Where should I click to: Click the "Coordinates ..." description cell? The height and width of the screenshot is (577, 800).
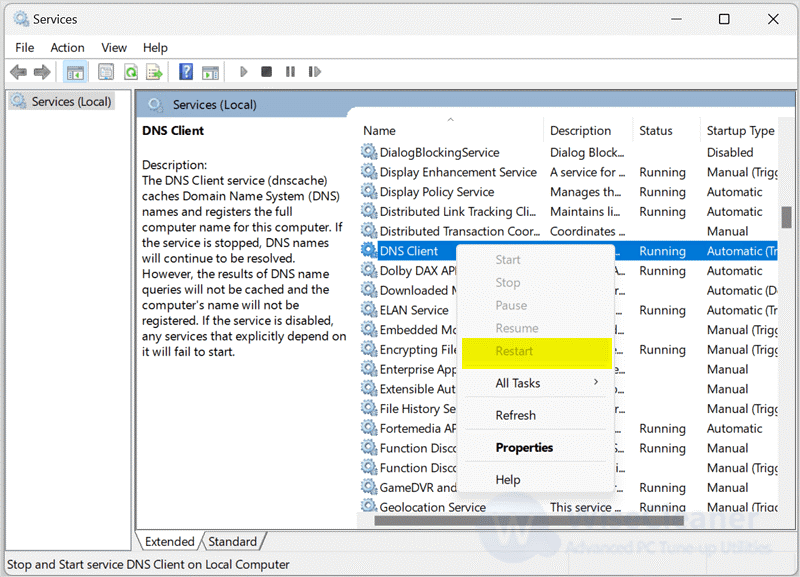pos(587,231)
